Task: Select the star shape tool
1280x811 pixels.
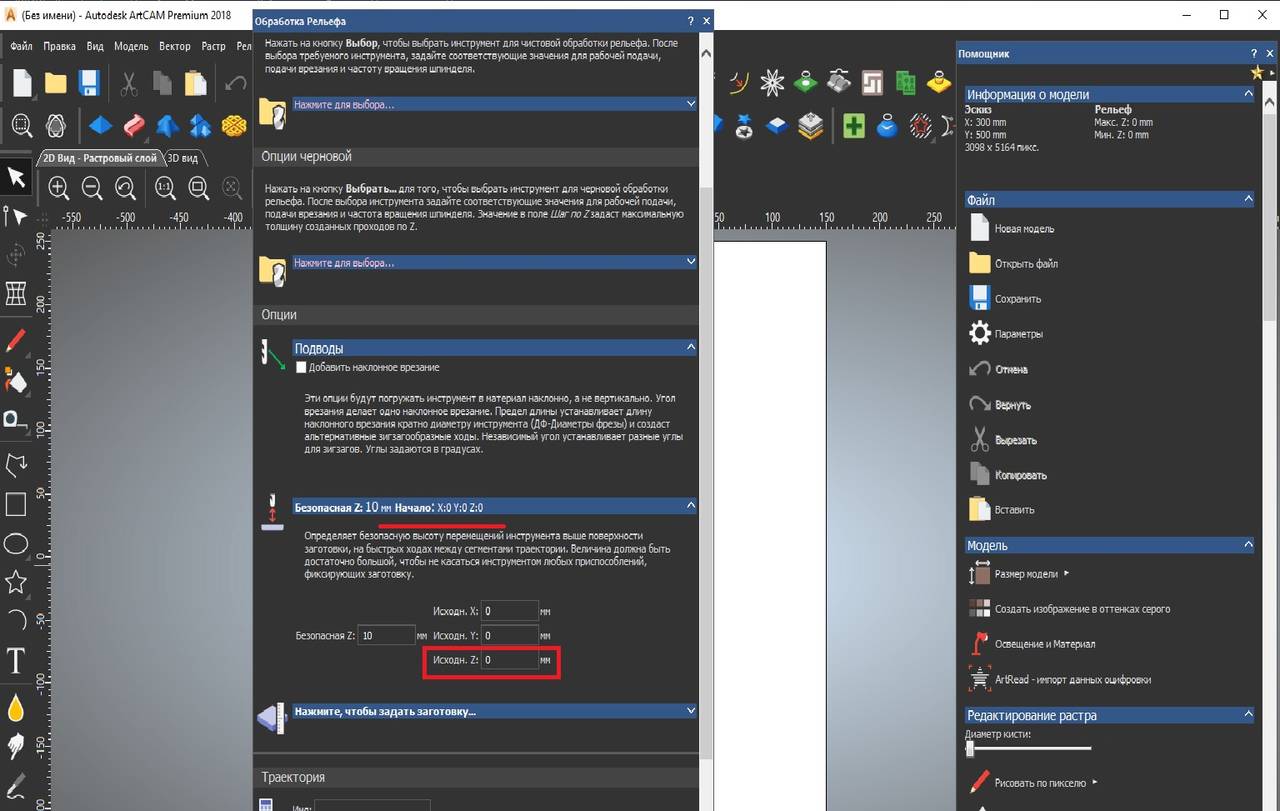Action: (16, 582)
